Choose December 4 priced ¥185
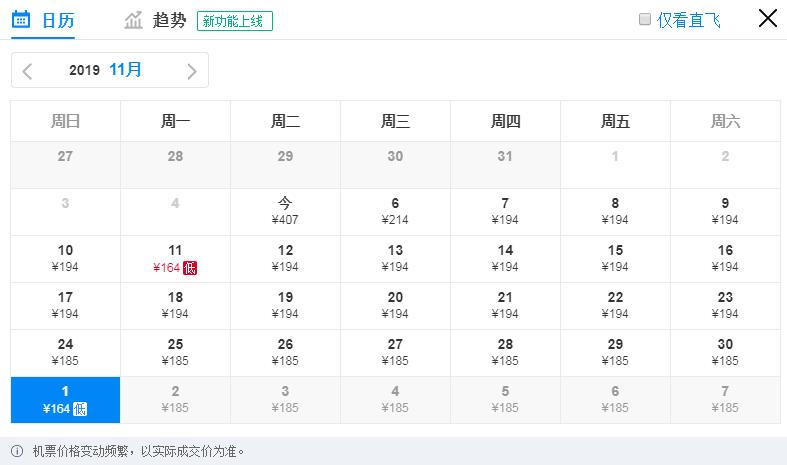Screen dimensions: 787x465 point(395,400)
